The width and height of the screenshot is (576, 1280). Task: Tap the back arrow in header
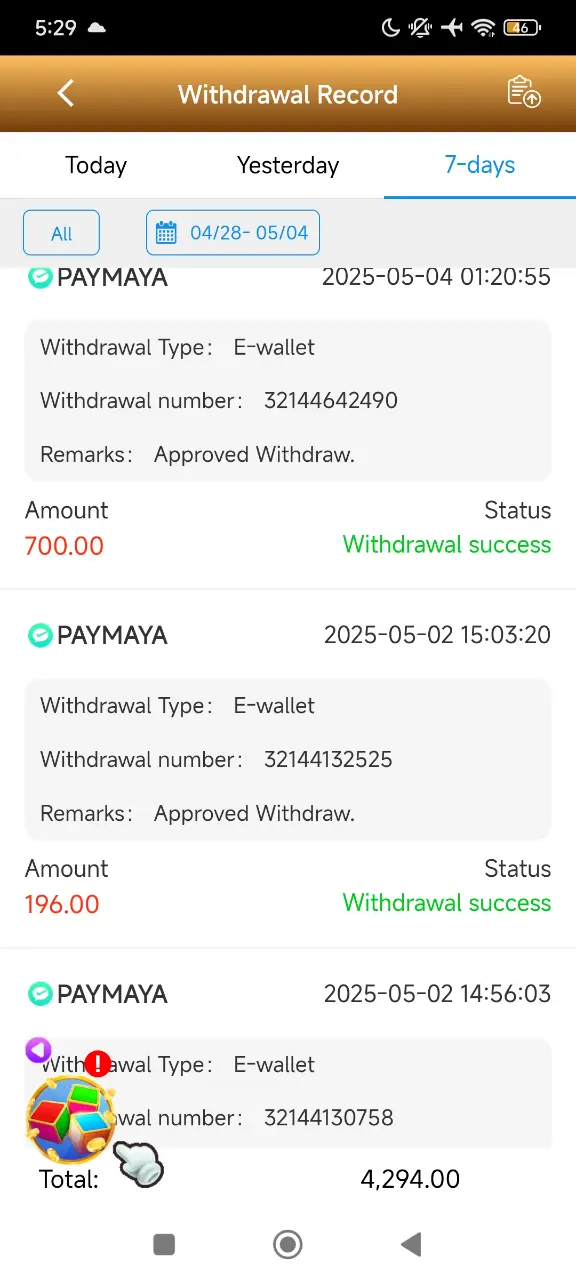[66, 93]
